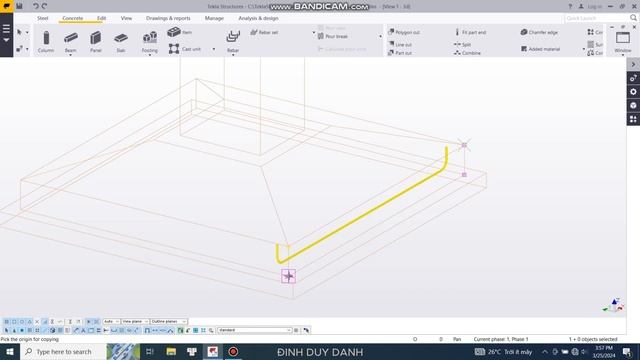Open File Explorer from taskbar
This screenshot has width=640, height=360.
(171, 352)
